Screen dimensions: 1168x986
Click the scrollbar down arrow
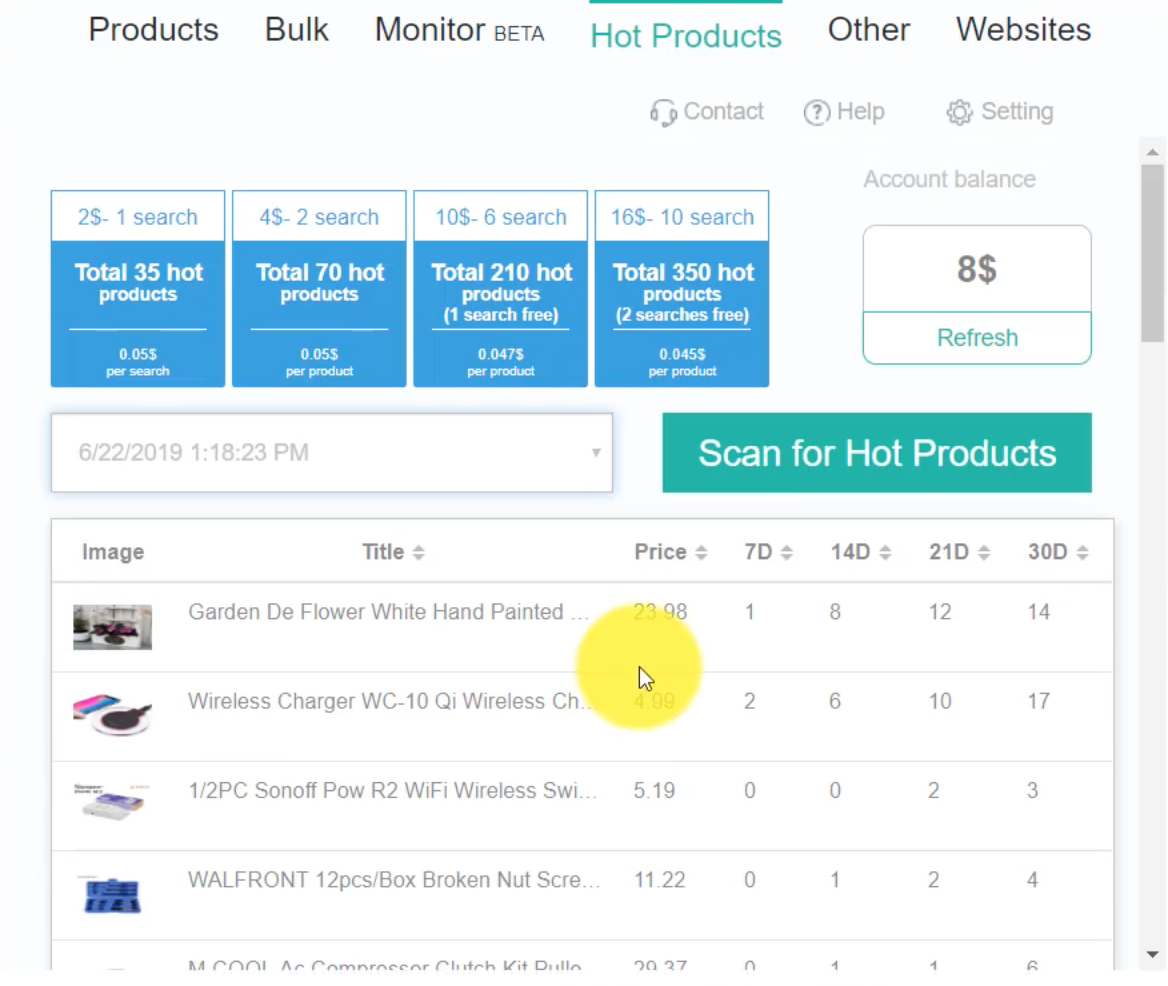pos(1152,955)
